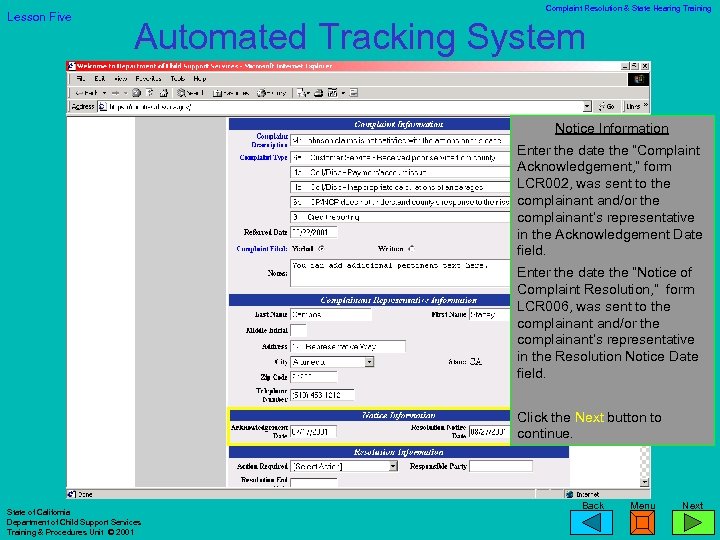Open the Favorites toolbar button

(231, 93)
